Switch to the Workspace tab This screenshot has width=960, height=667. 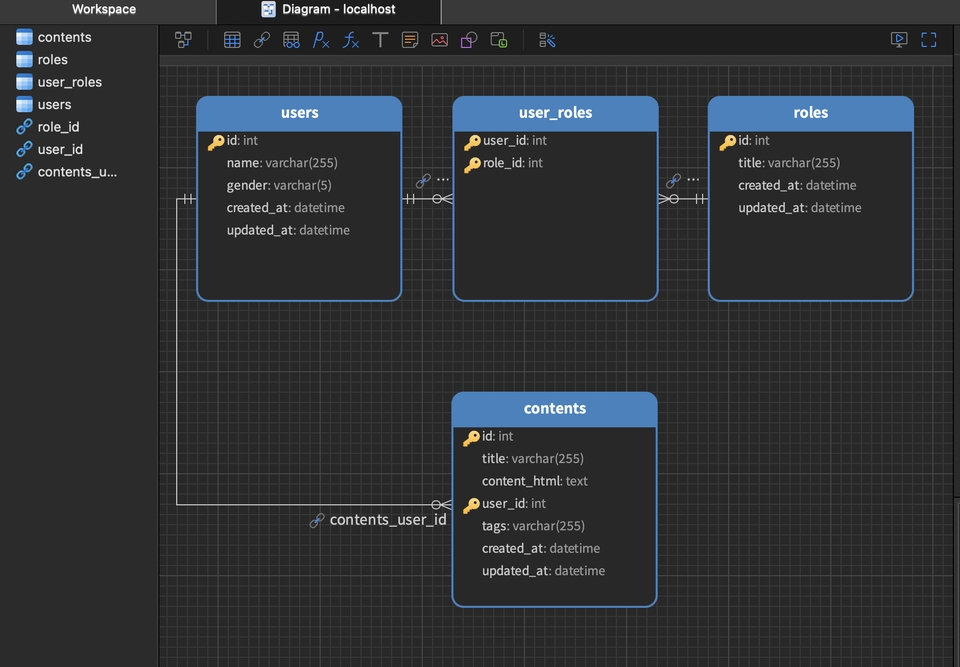104,9
